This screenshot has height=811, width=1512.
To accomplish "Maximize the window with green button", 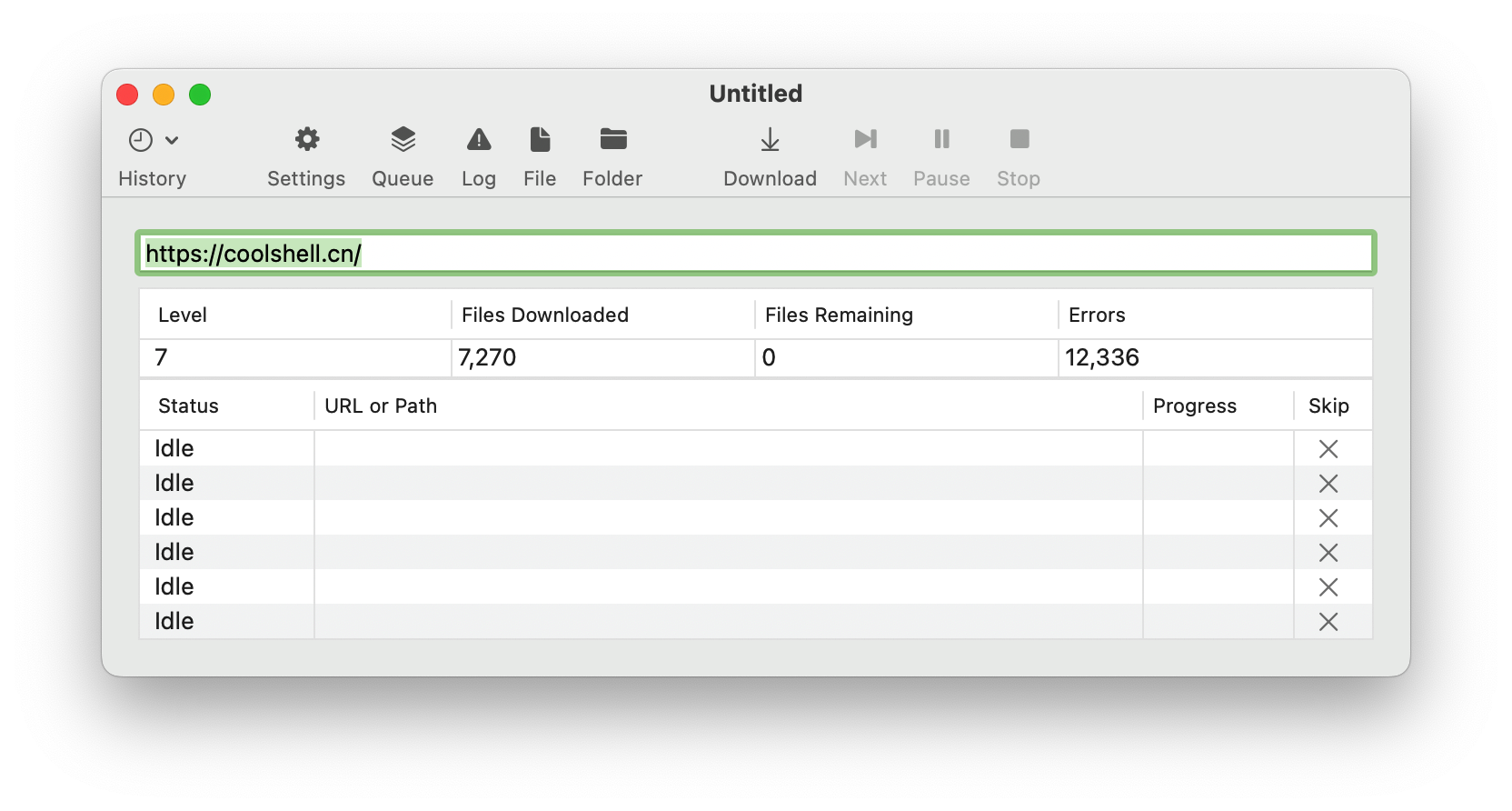I will (x=200, y=95).
